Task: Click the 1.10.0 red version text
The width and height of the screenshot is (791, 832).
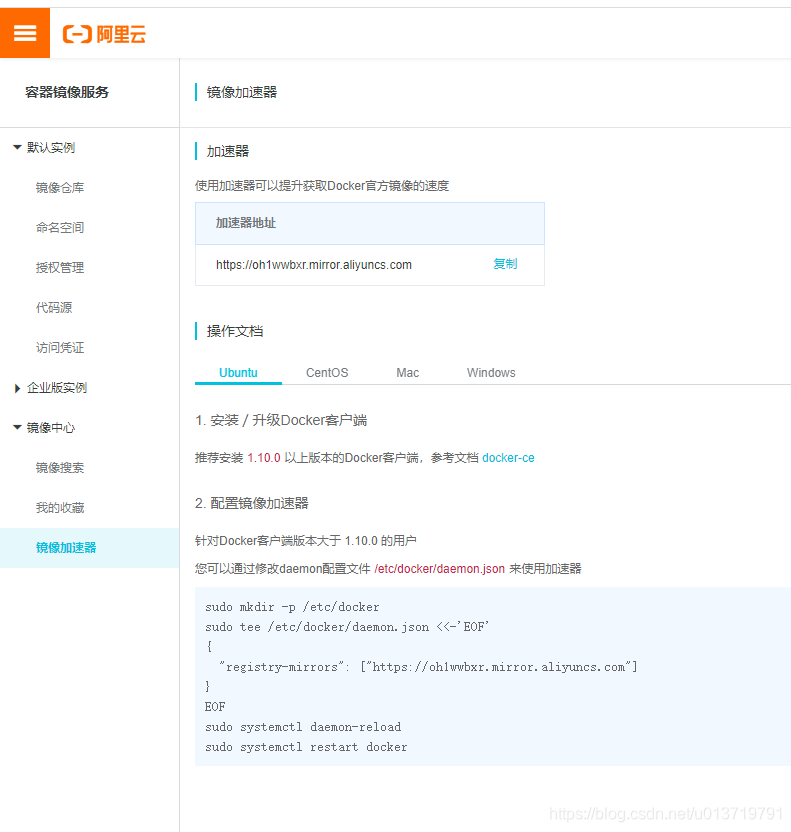Action: click(264, 458)
